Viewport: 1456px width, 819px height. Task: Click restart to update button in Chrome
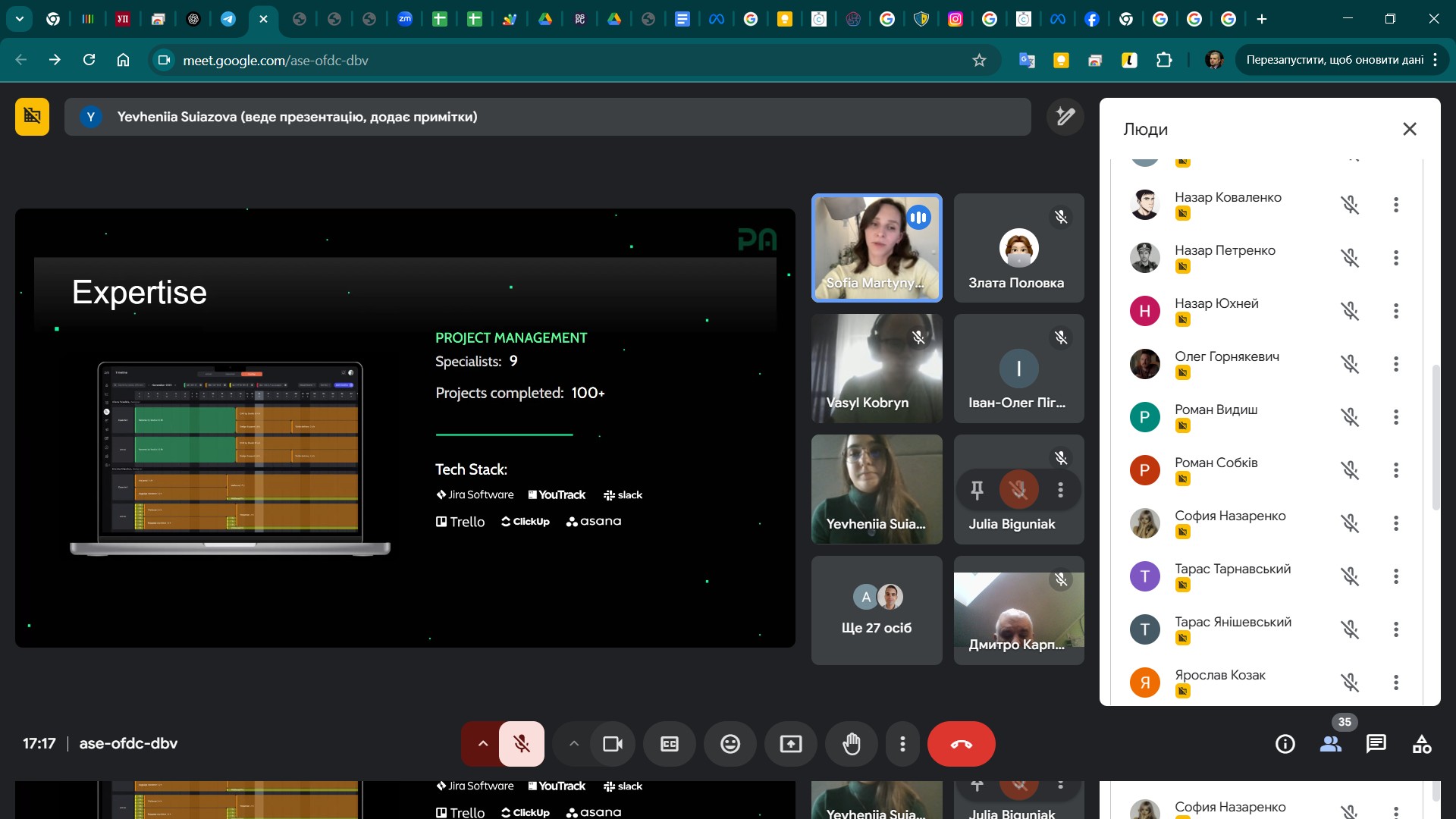pos(1334,60)
